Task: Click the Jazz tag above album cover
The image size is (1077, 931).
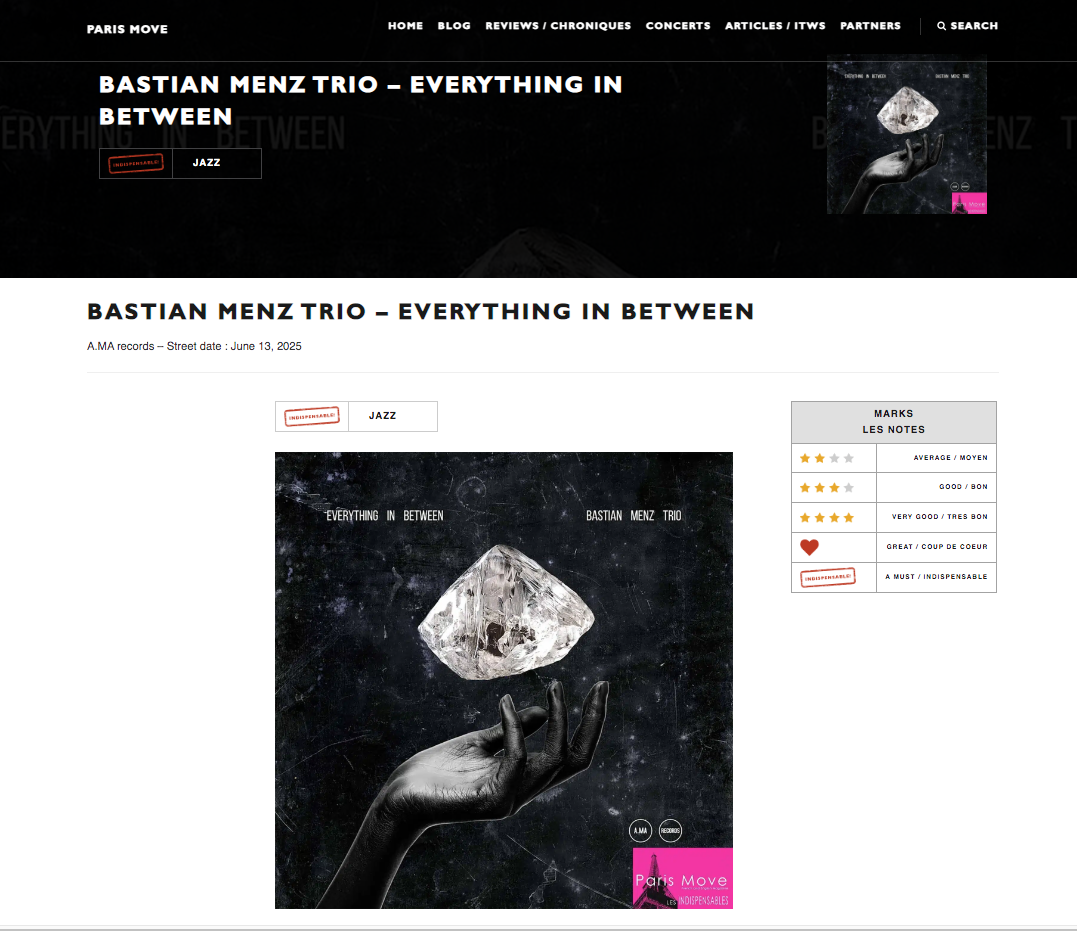Action: coord(383,416)
